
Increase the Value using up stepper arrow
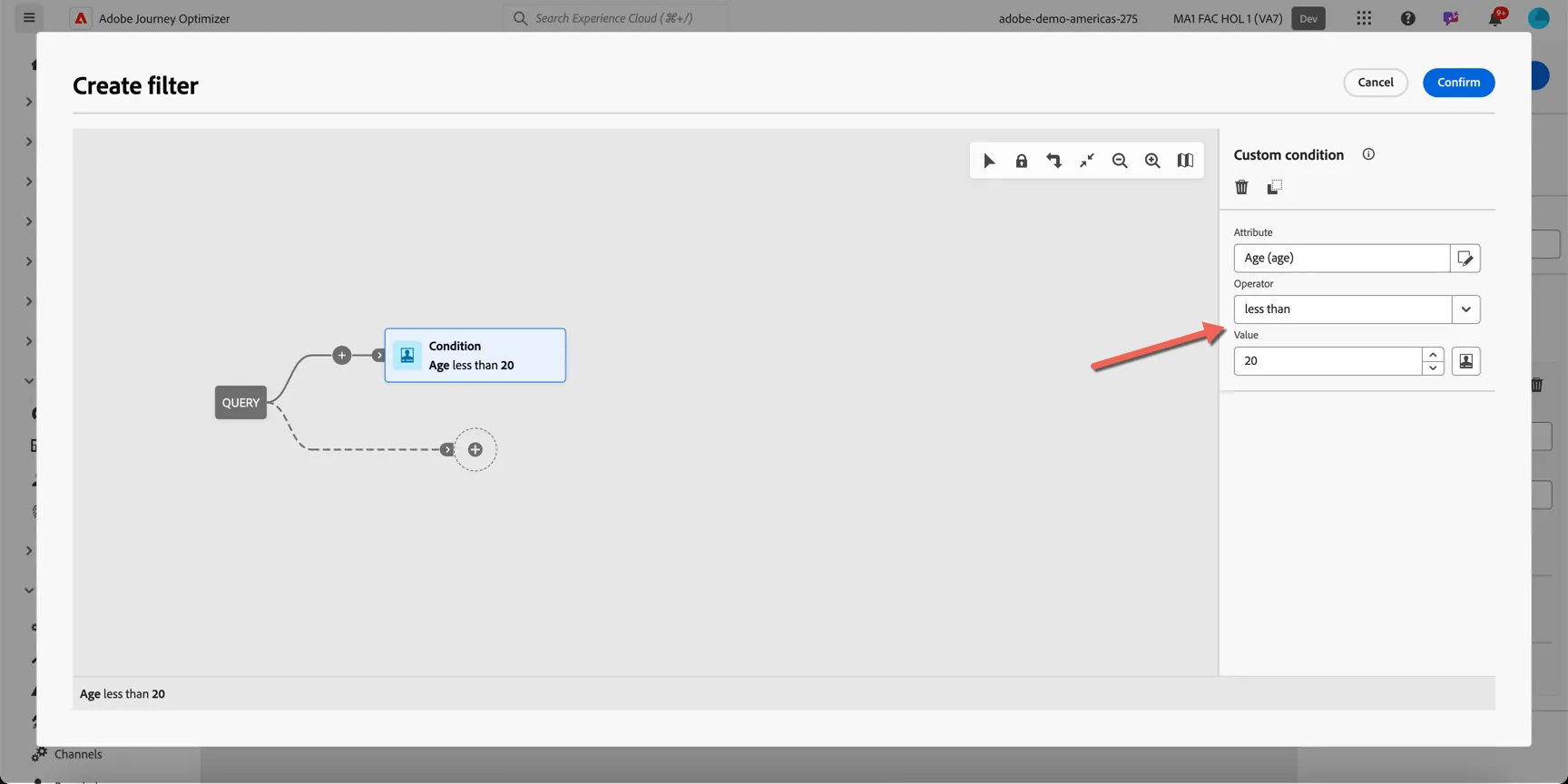click(x=1433, y=355)
